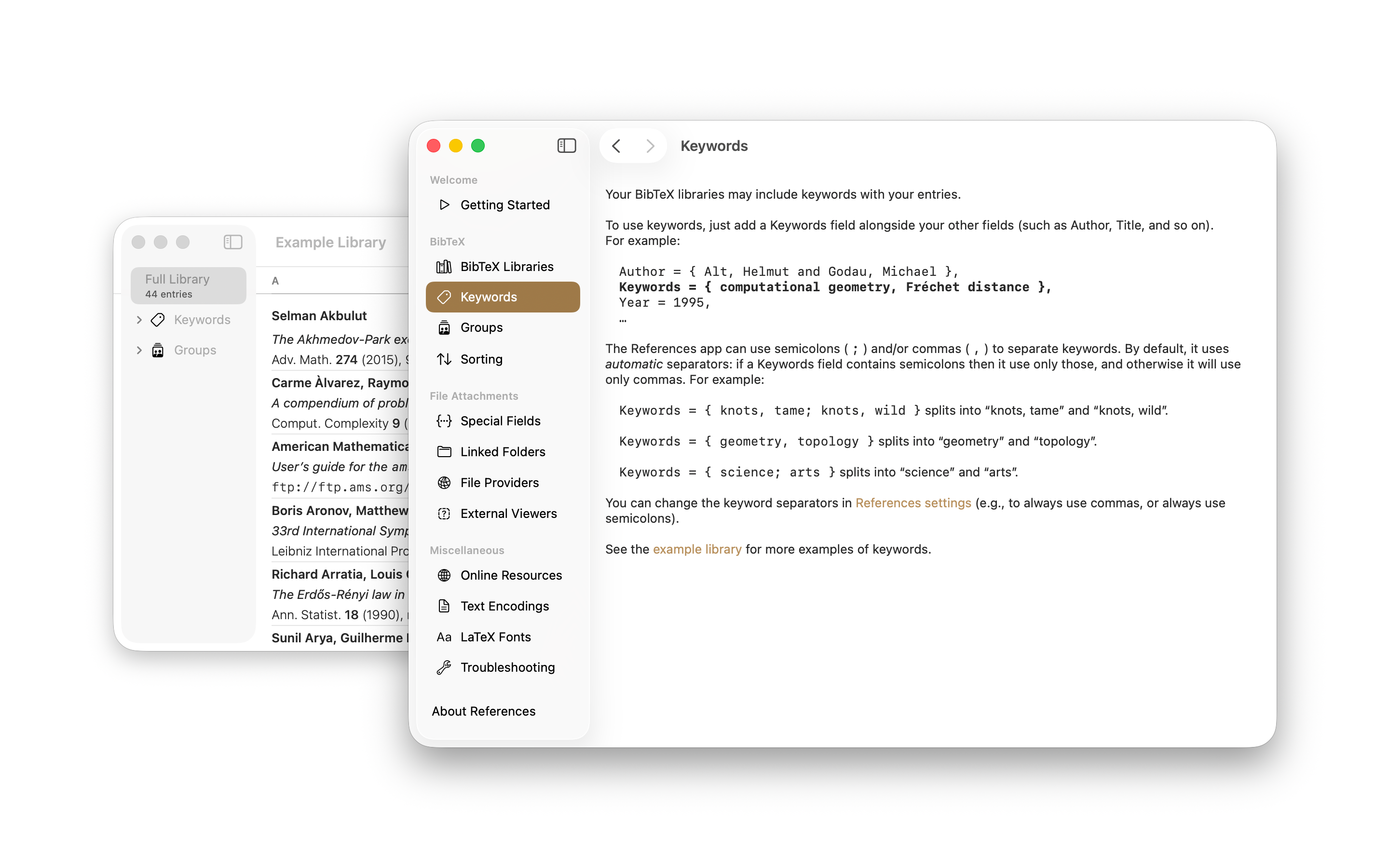This screenshot has height=868, width=1389.
Task: Select the Sunil Arya entry
Action: (340, 638)
